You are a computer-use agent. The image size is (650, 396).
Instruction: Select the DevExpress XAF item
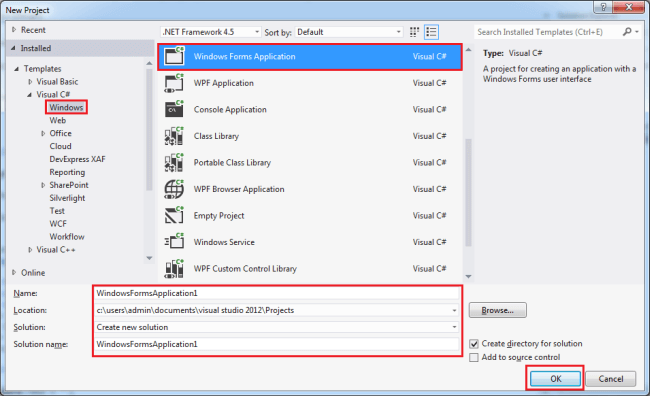[78, 159]
